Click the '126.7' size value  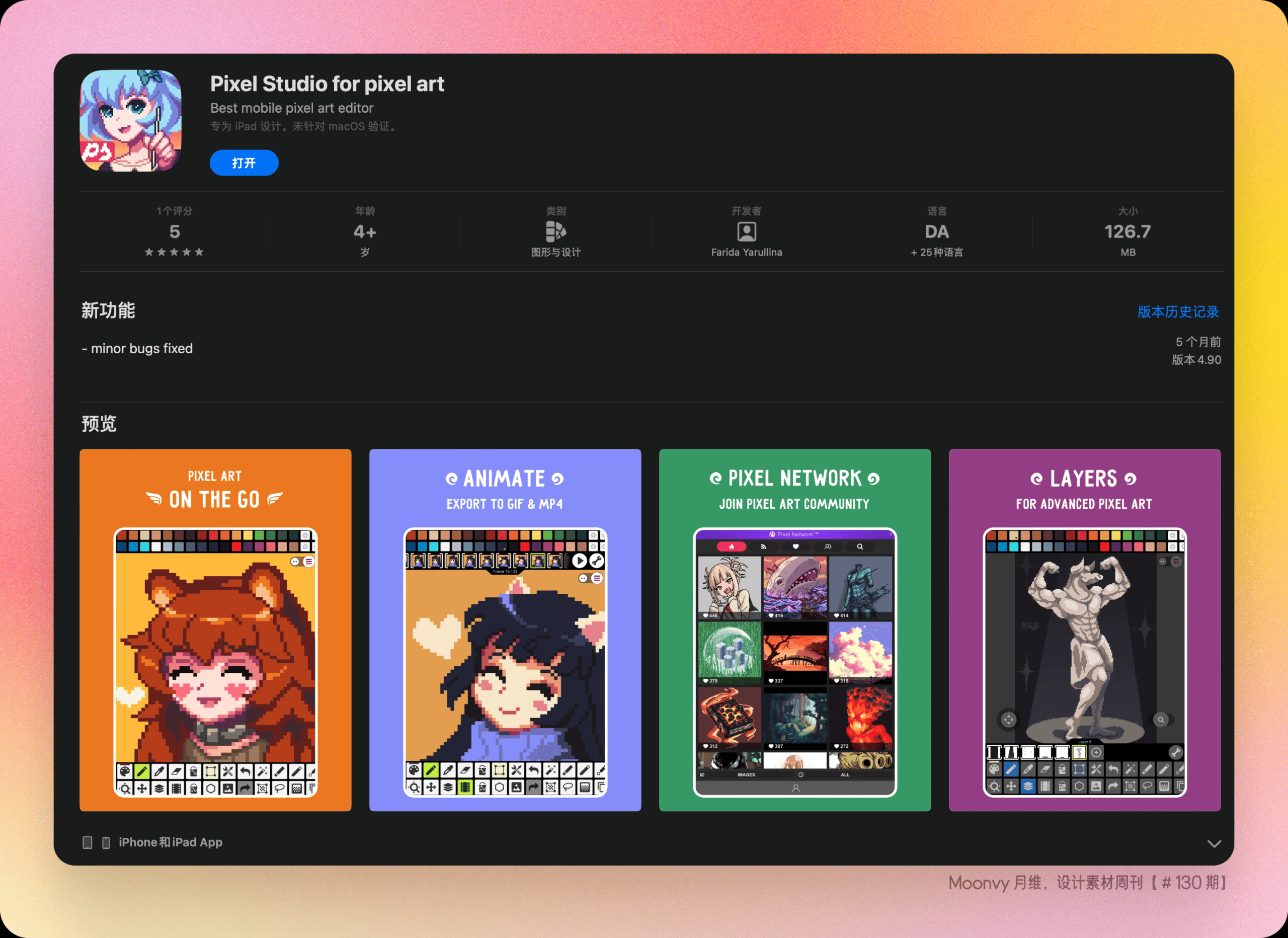(1128, 232)
